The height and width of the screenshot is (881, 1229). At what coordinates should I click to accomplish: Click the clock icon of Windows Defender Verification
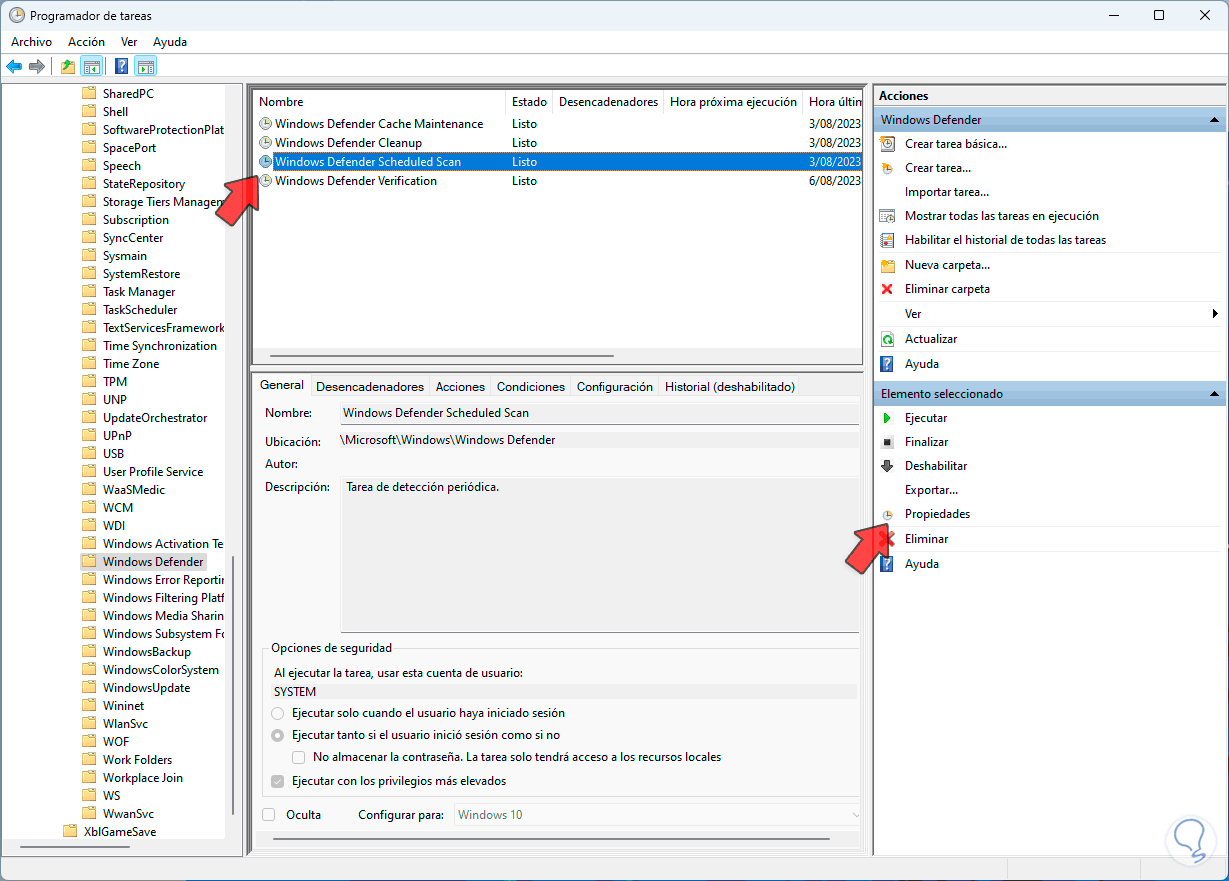click(265, 181)
